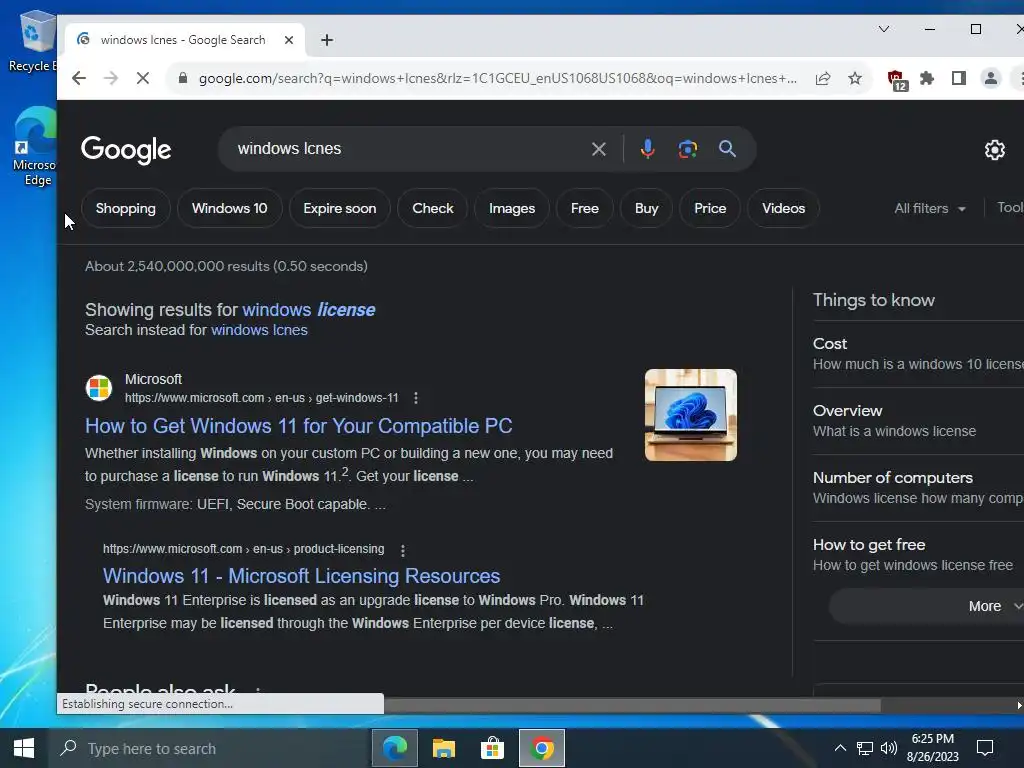Click the Microsoft favicon of first result
This screenshot has height=768, width=1024.
(99, 387)
